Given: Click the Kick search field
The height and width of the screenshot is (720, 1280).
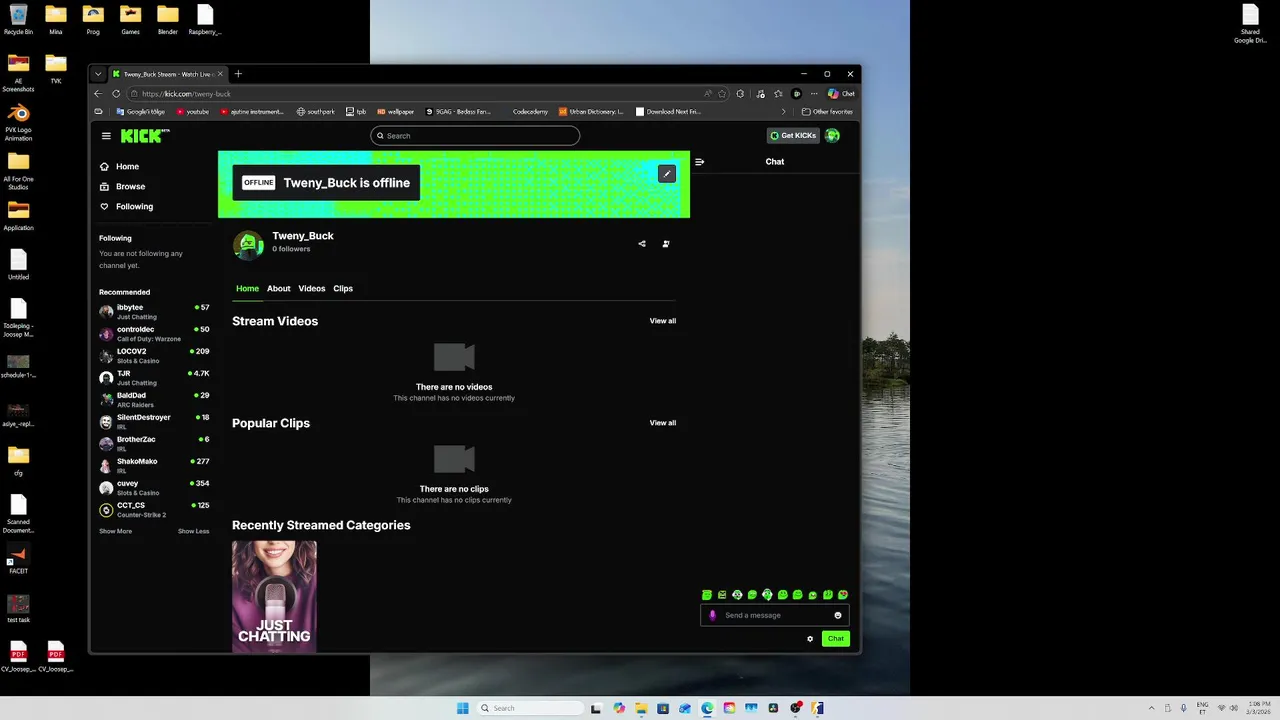Looking at the screenshot, I should coord(475,136).
